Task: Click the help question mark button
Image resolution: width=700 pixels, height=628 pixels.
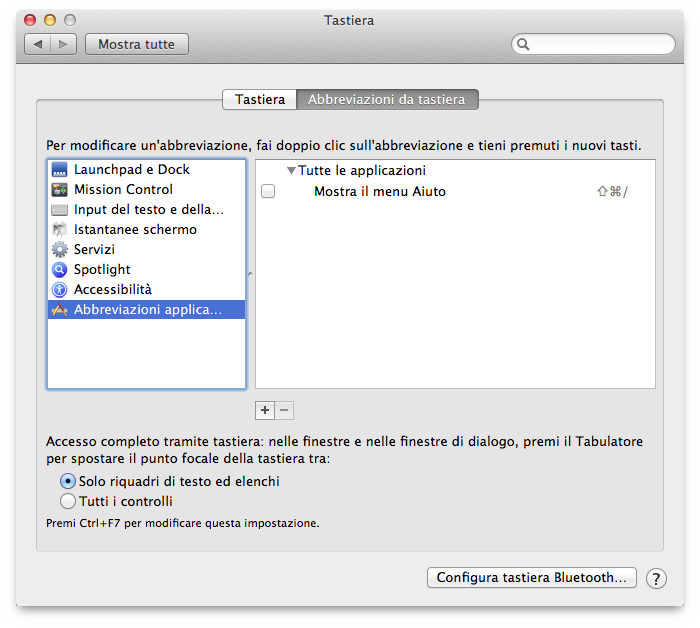Action: [x=656, y=578]
